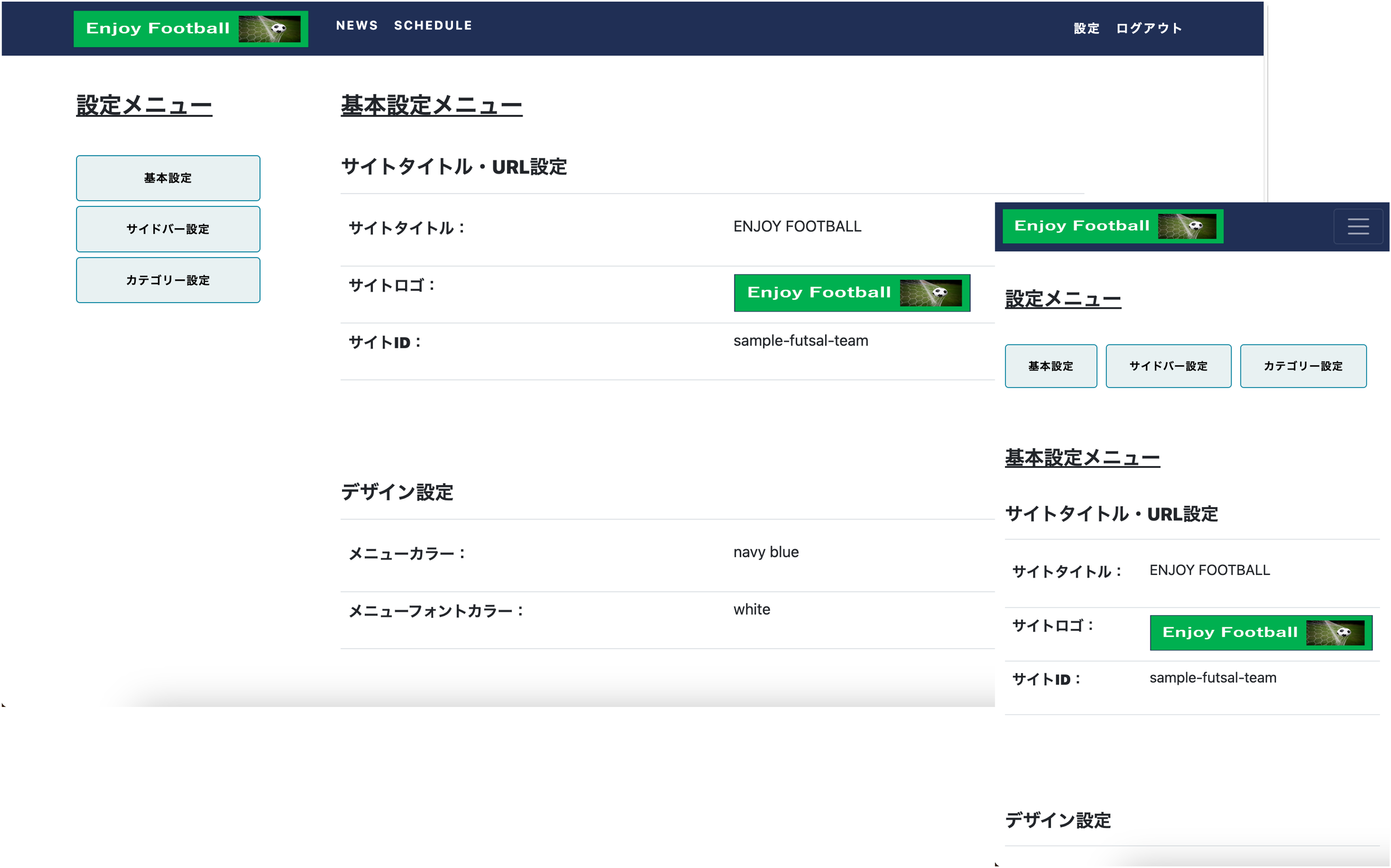Open the NEWS menu item
Screen dimensions: 1391x868
click(357, 25)
